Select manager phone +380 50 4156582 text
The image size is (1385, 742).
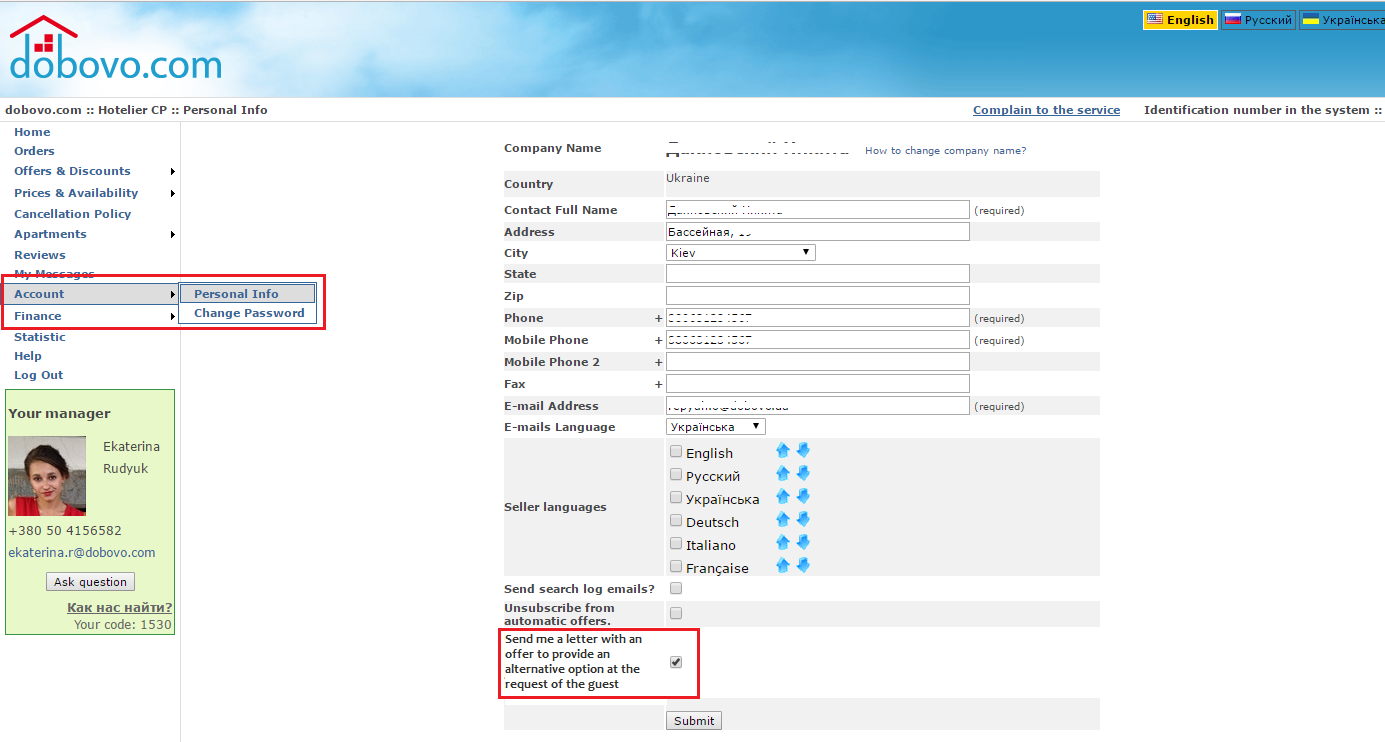(x=65, y=531)
